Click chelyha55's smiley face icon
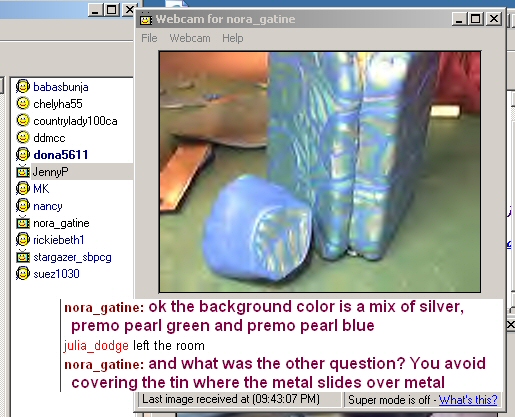515x417 pixels. [23, 103]
